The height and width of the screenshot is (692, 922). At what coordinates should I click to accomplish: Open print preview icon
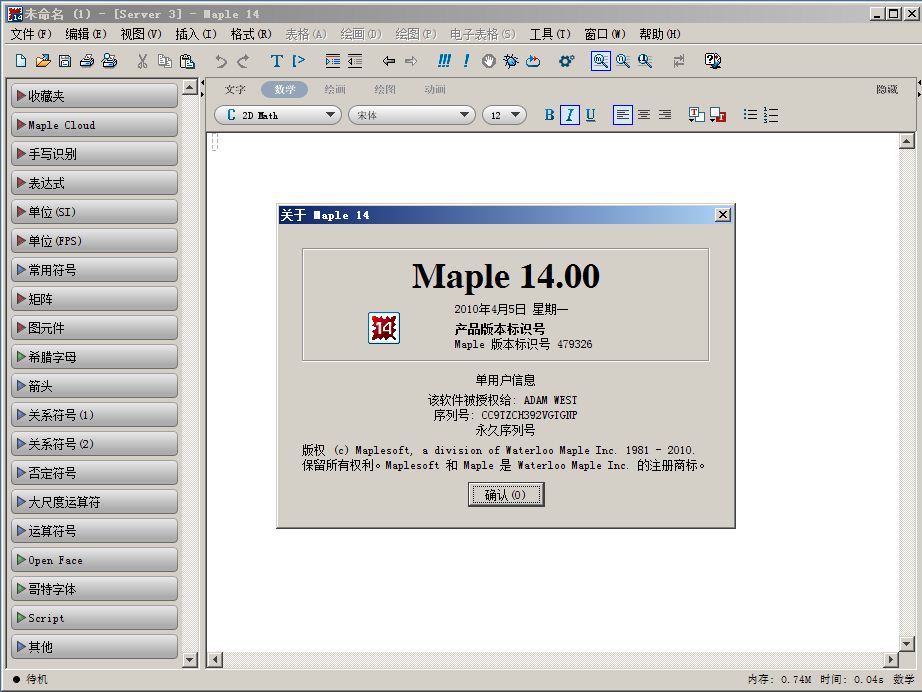109,61
